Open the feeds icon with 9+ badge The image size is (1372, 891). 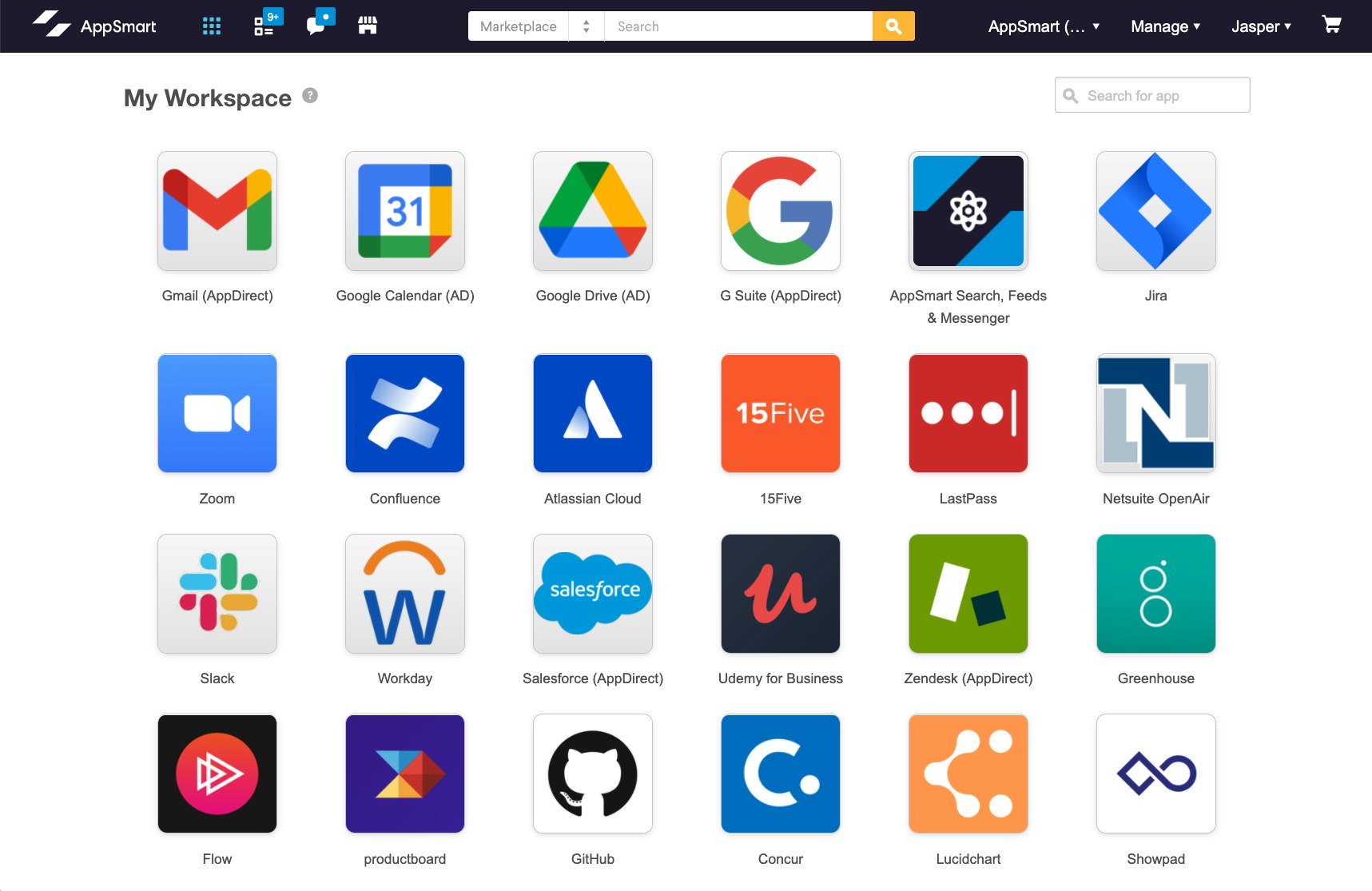coord(268,22)
